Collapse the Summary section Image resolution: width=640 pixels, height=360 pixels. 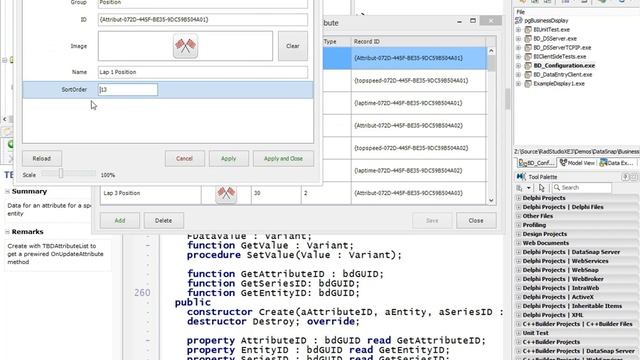(x=7, y=191)
